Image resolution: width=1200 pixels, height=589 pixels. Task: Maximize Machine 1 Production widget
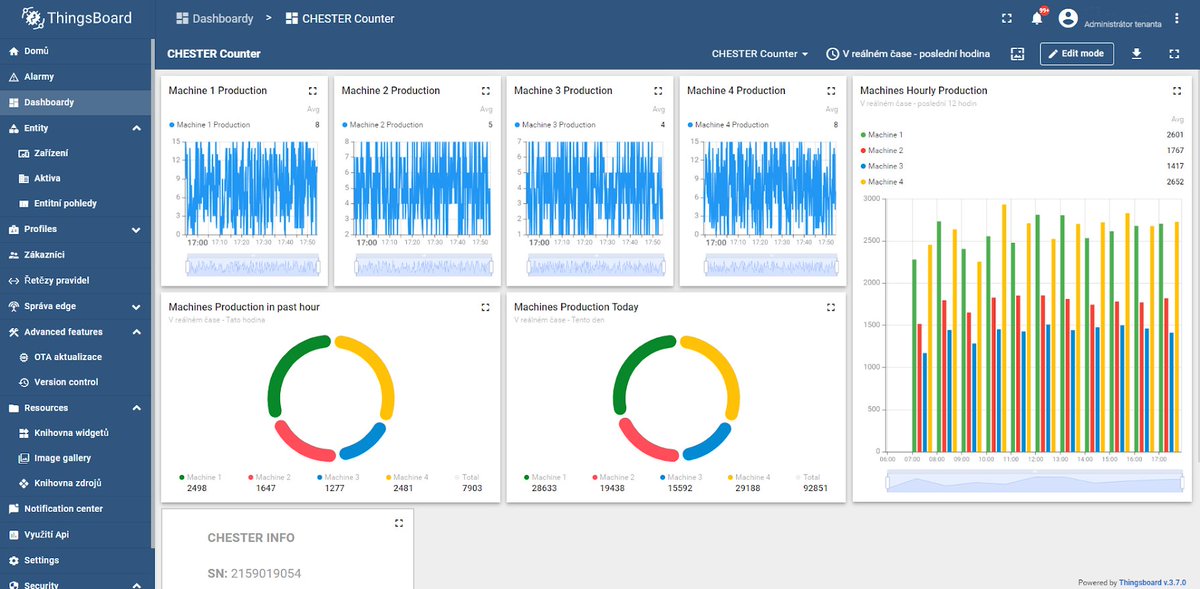point(313,90)
